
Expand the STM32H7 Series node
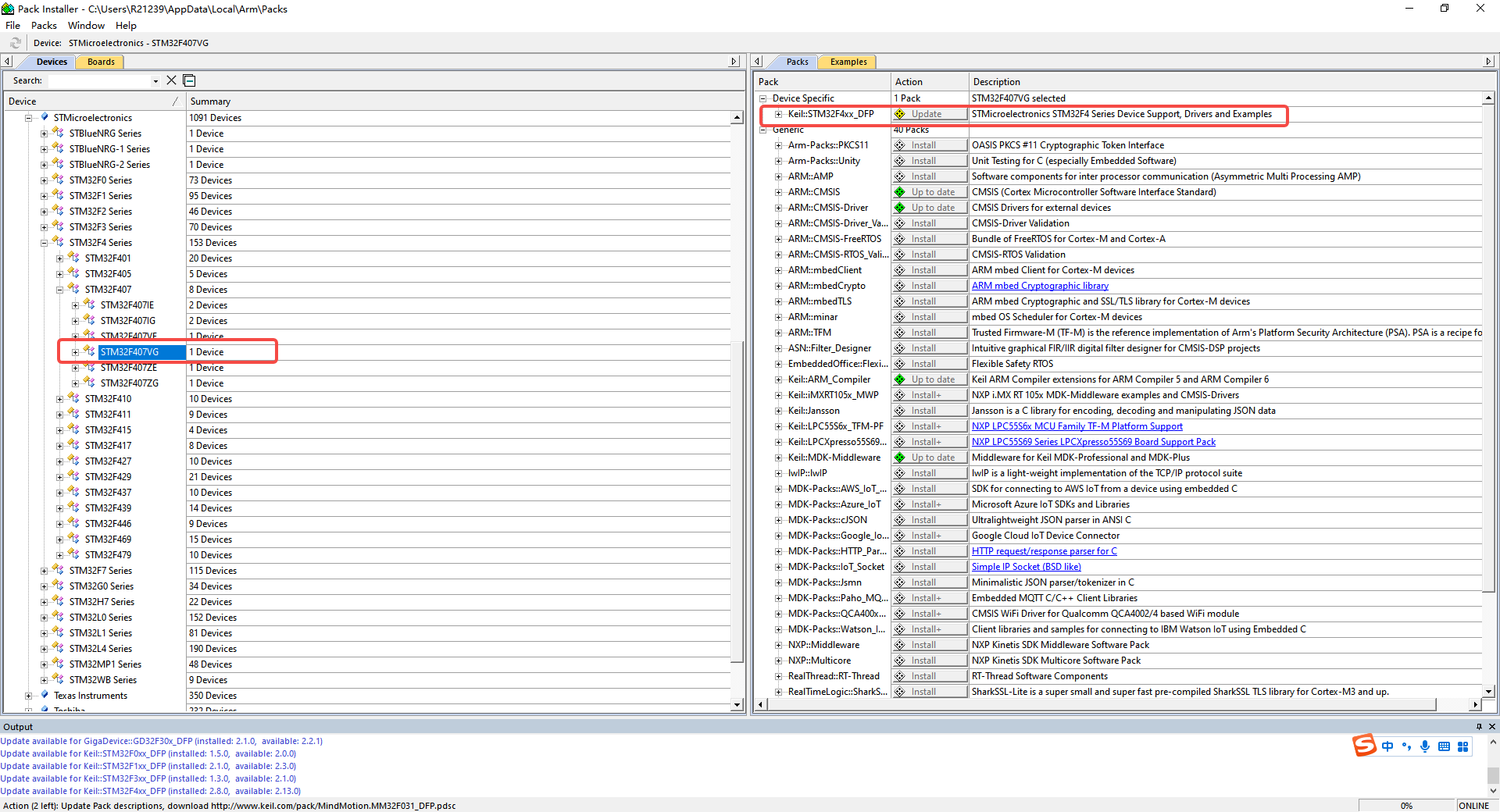pyautogui.click(x=44, y=602)
